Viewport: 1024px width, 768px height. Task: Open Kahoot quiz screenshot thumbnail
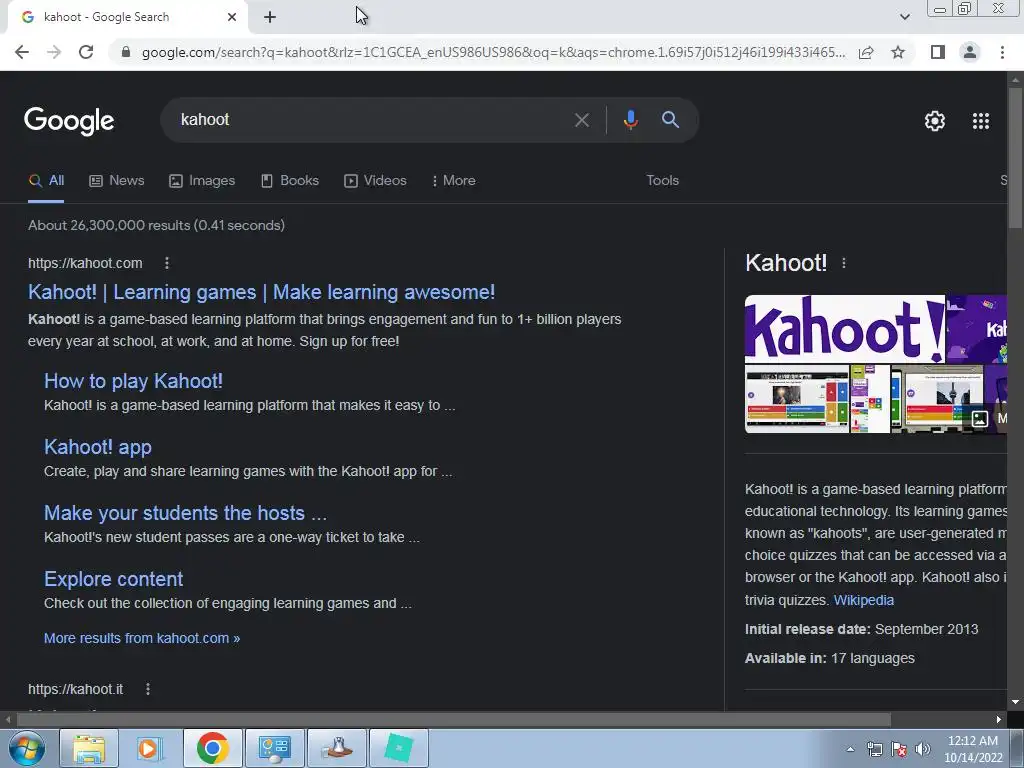tap(797, 399)
